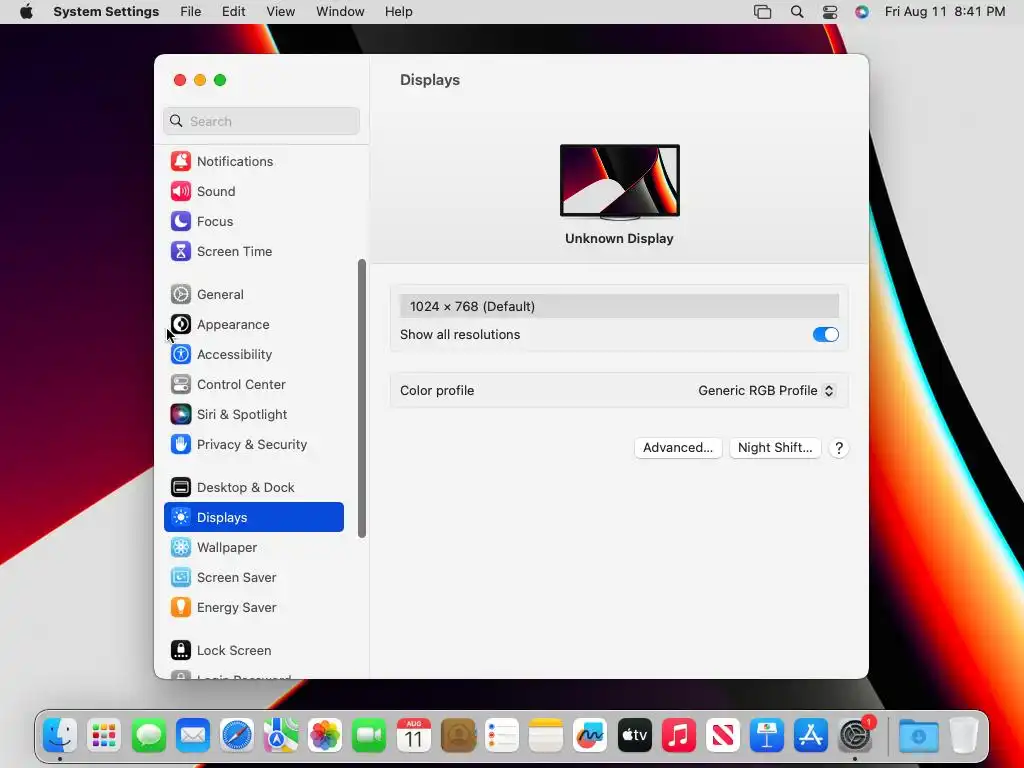Click System Settings icon in Dock

pos(856,736)
